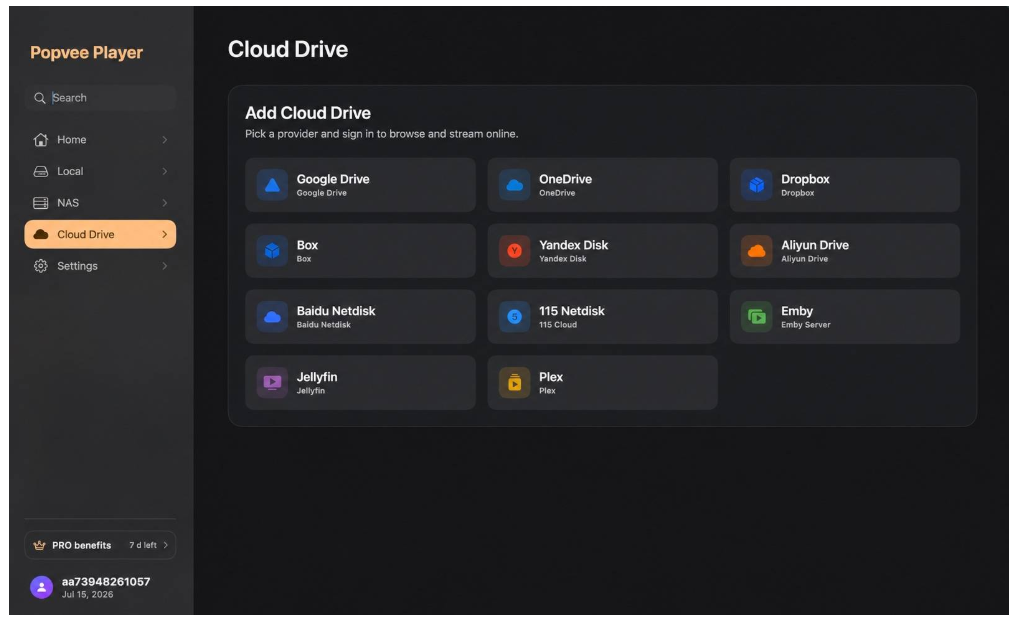1014x624 pixels.
Task: Click the Dropbox cube icon
Action: (x=756, y=185)
